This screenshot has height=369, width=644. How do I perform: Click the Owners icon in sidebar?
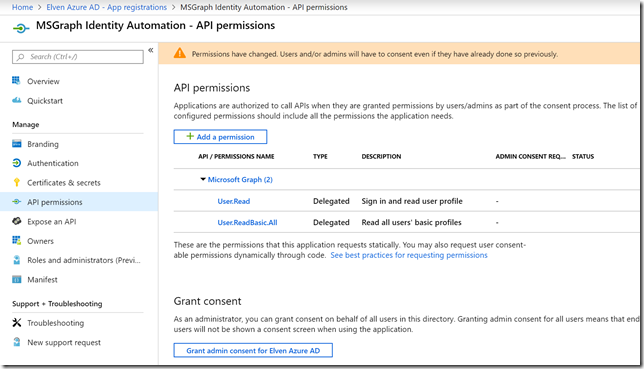(x=16, y=240)
